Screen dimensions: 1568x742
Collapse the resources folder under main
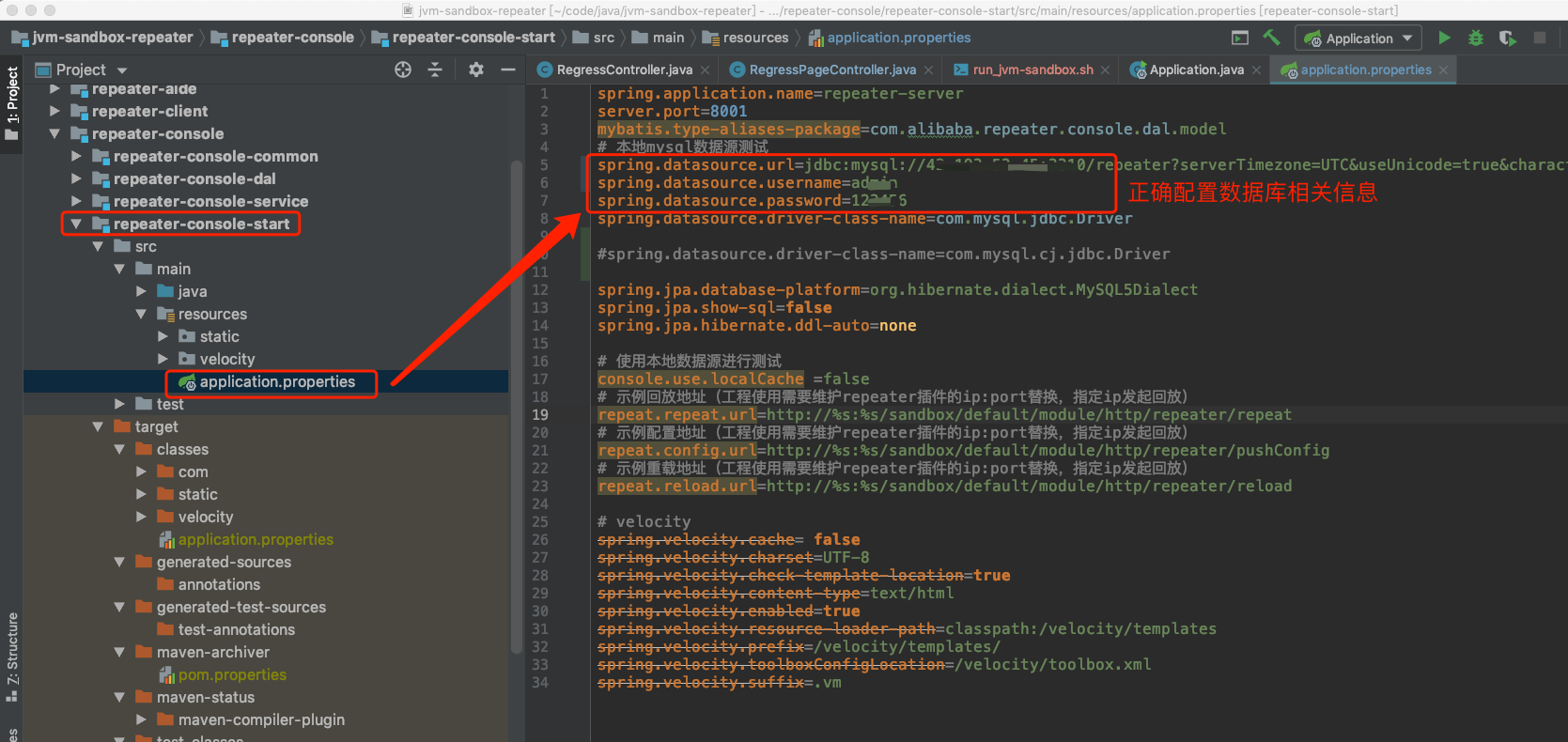click(141, 314)
